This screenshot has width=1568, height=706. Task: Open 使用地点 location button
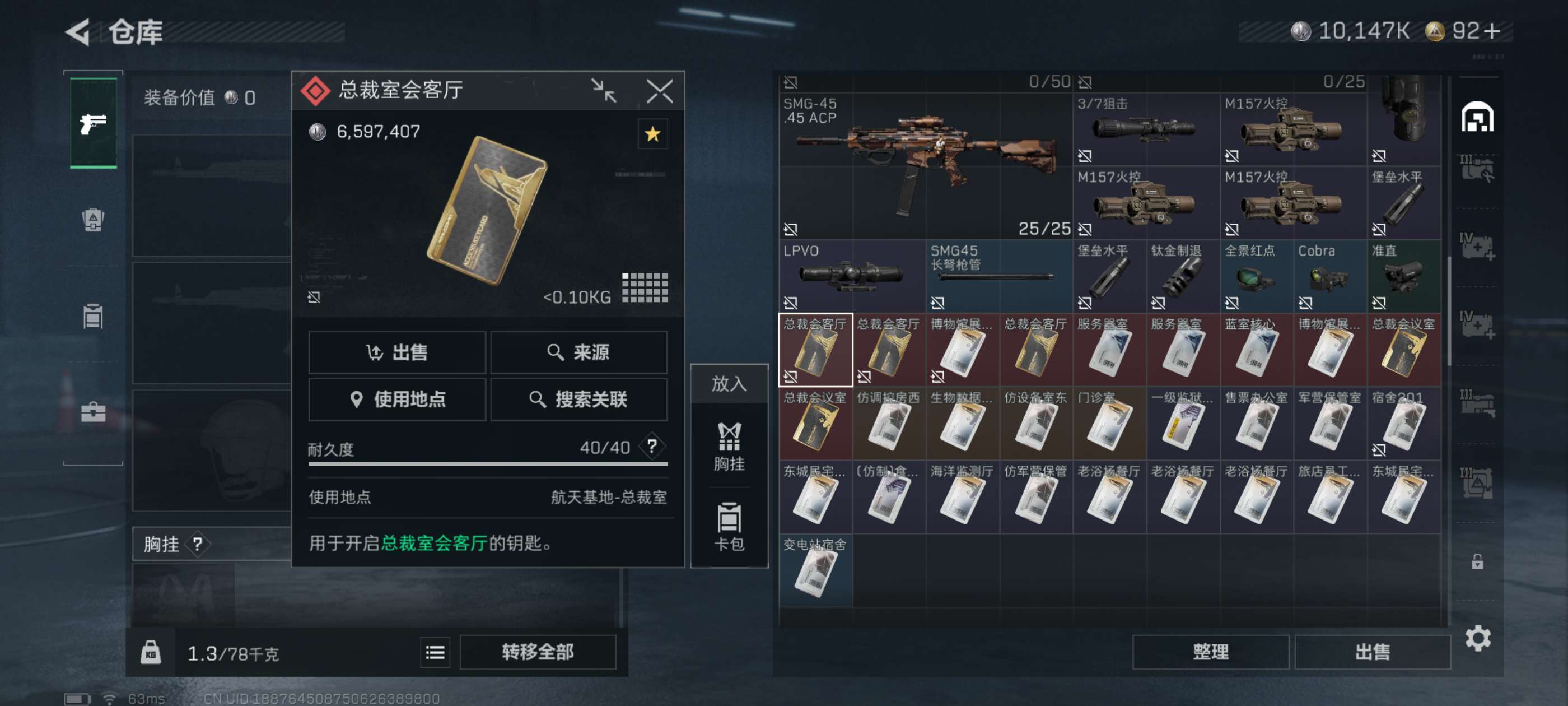tap(397, 400)
